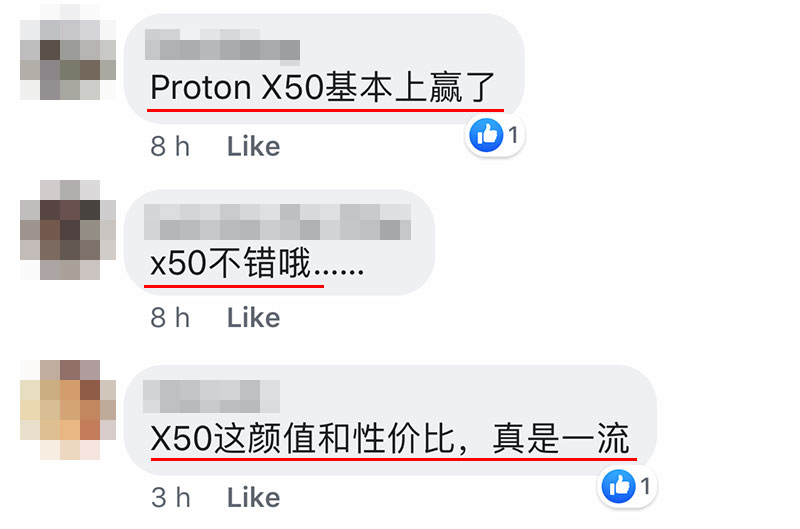This screenshot has height=529, width=800.
Task: Like the 'x50不错哦' comment
Action: 254,318
